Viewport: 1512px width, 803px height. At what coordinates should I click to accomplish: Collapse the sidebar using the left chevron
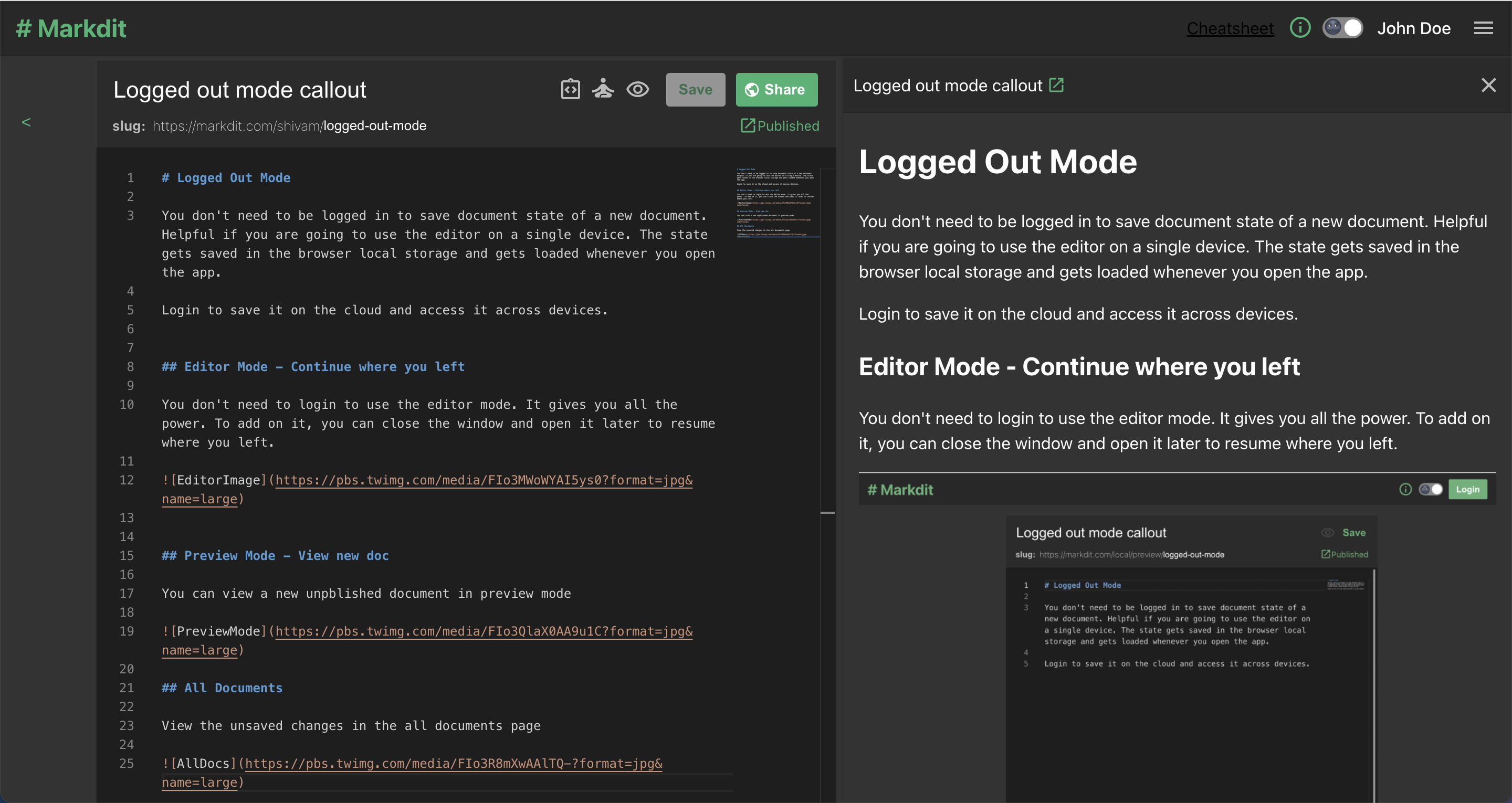26,122
